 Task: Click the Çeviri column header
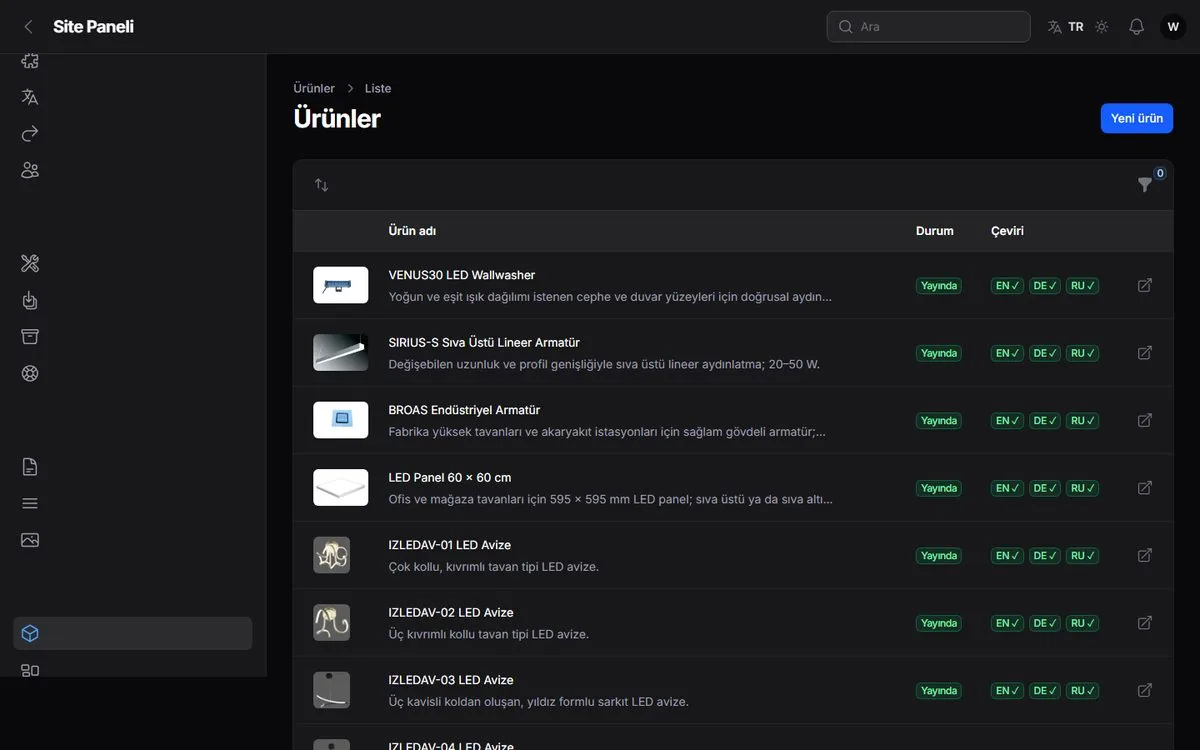tap(1007, 231)
